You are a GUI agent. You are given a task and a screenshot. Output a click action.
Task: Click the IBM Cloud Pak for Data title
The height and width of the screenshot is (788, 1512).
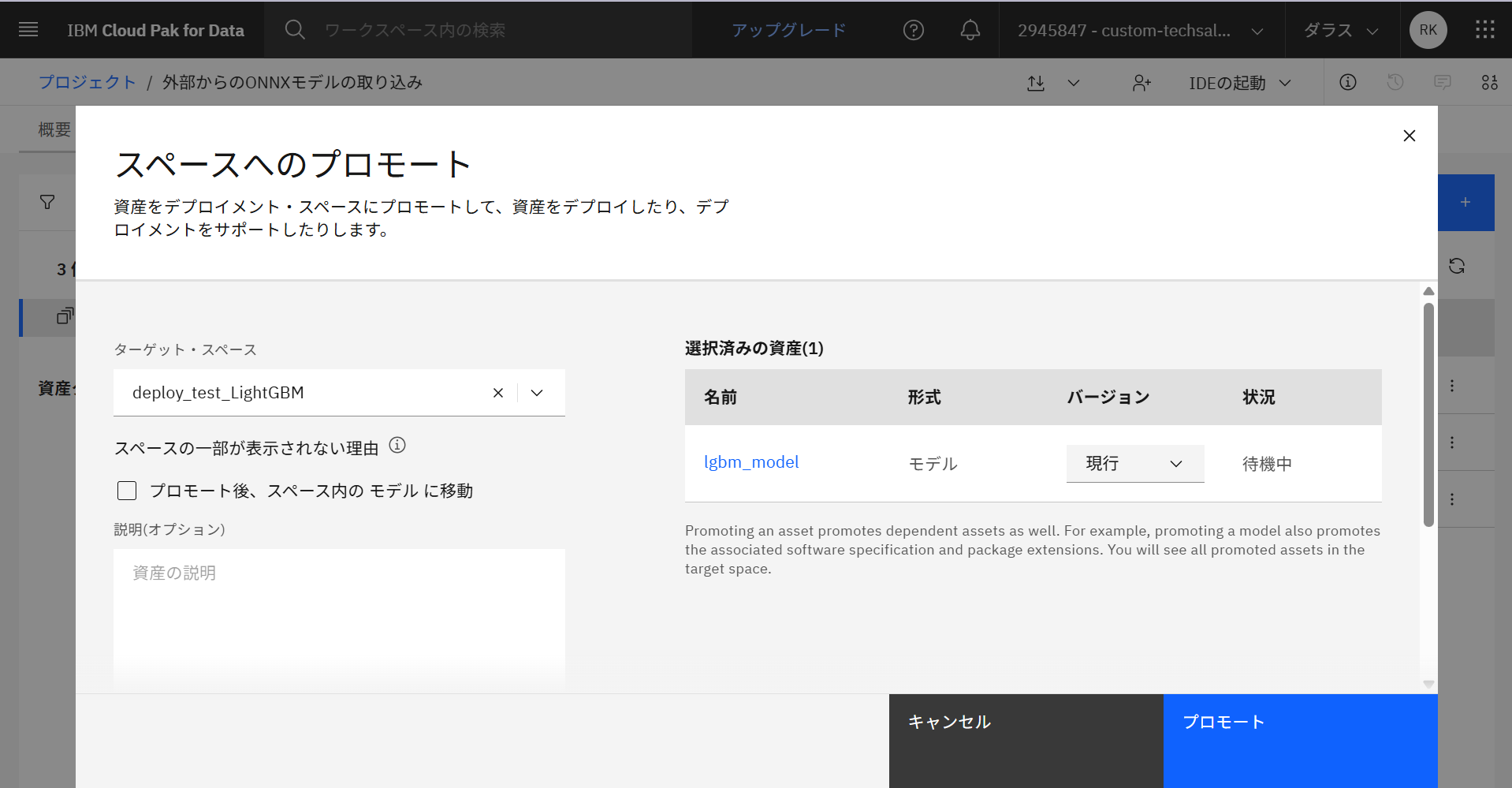tap(155, 30)
